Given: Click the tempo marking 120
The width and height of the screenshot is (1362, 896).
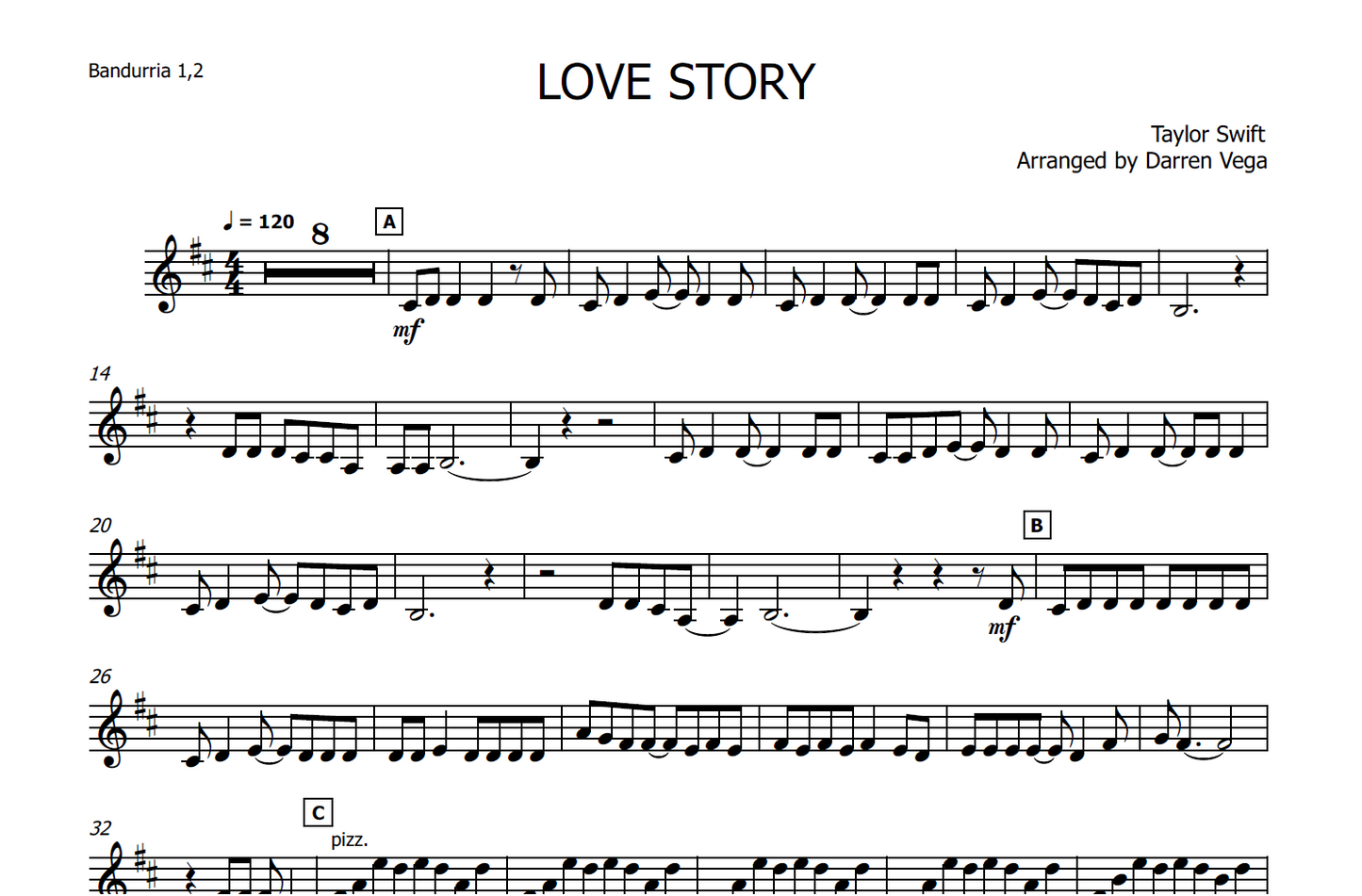Looking at the screenshot, I should coord(258,221).
